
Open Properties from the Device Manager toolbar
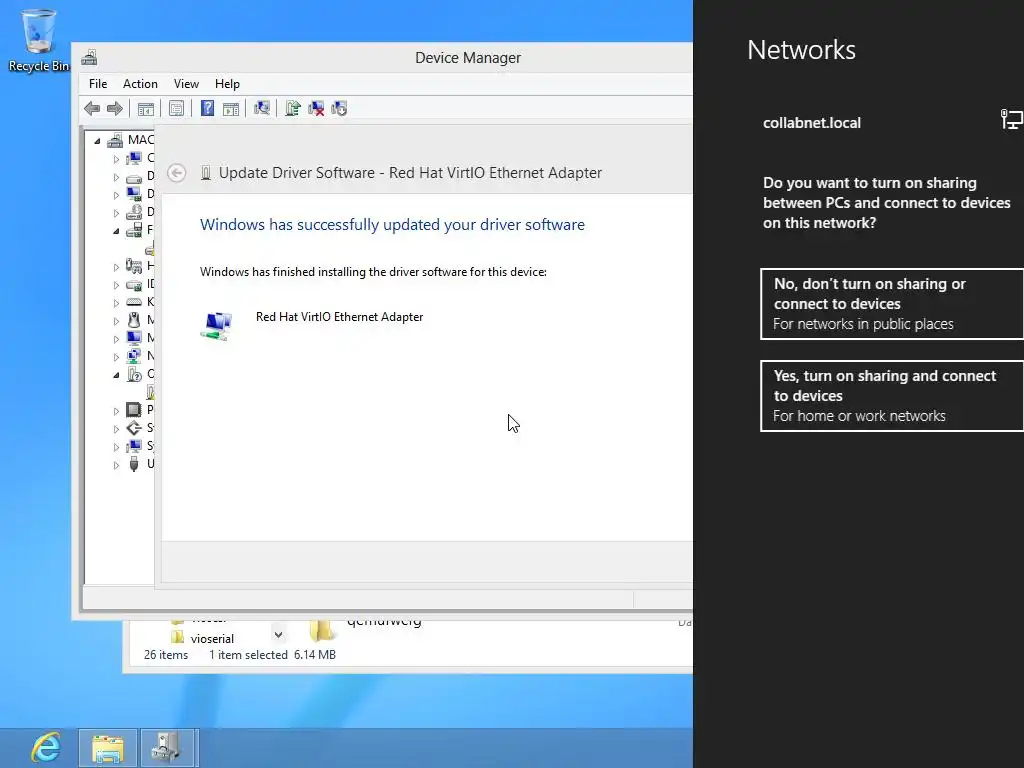(176, 108)
